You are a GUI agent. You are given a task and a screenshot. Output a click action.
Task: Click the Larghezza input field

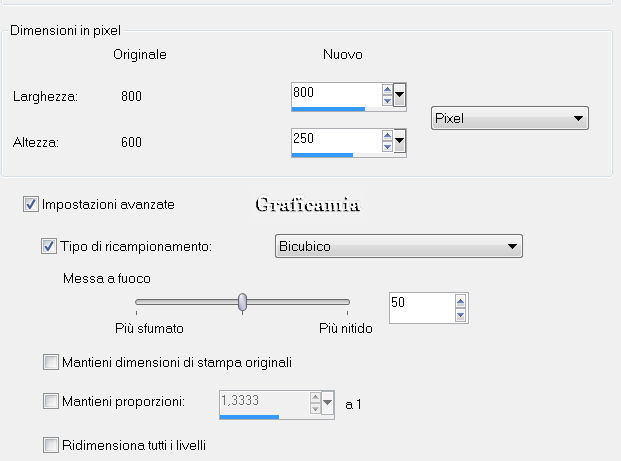335,92
